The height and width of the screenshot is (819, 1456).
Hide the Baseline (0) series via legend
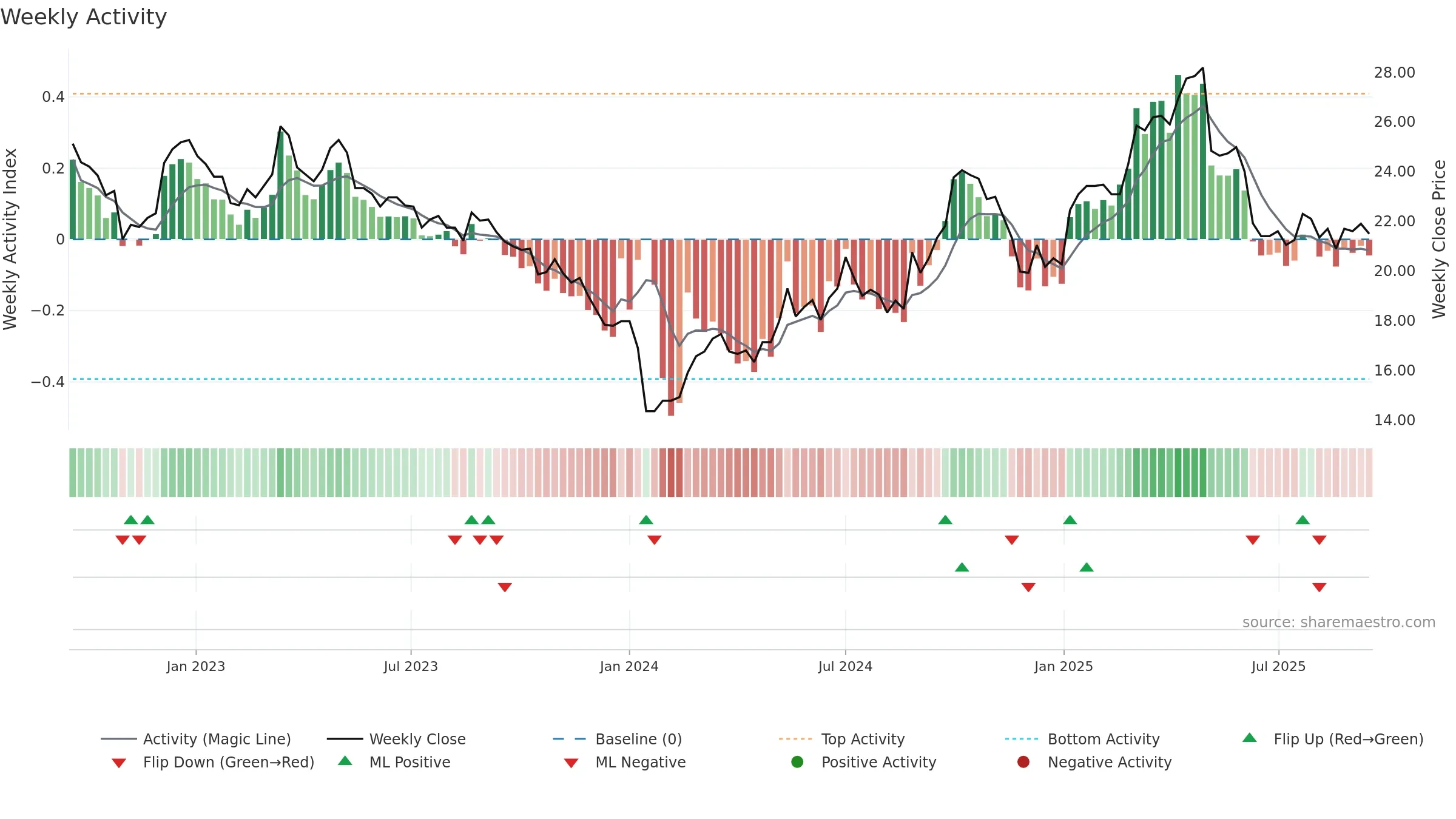(x=618, y=739)
